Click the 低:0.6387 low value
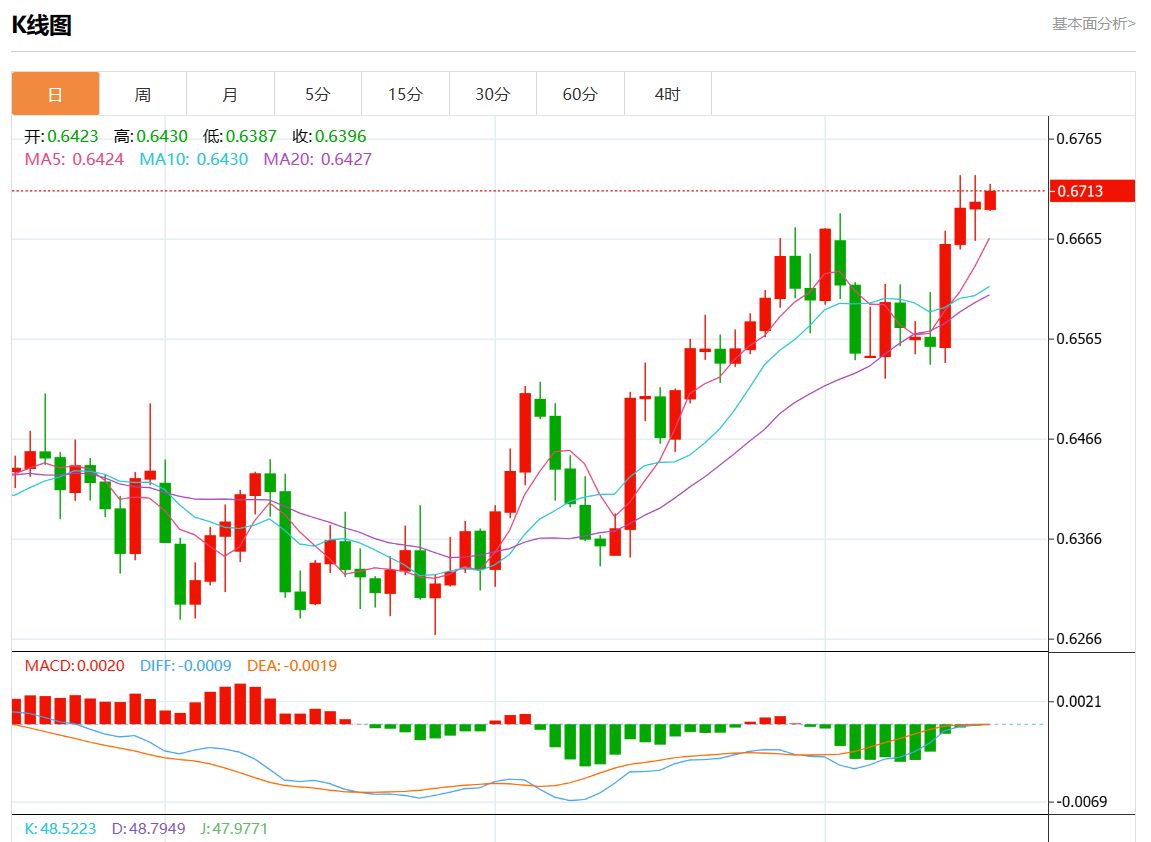The width and height of the screenshot is (1151, 842). [x=240, y=136]
